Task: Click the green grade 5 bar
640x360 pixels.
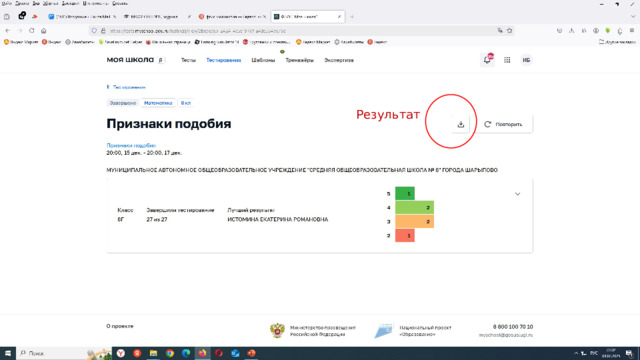Action: pos(404,193)
